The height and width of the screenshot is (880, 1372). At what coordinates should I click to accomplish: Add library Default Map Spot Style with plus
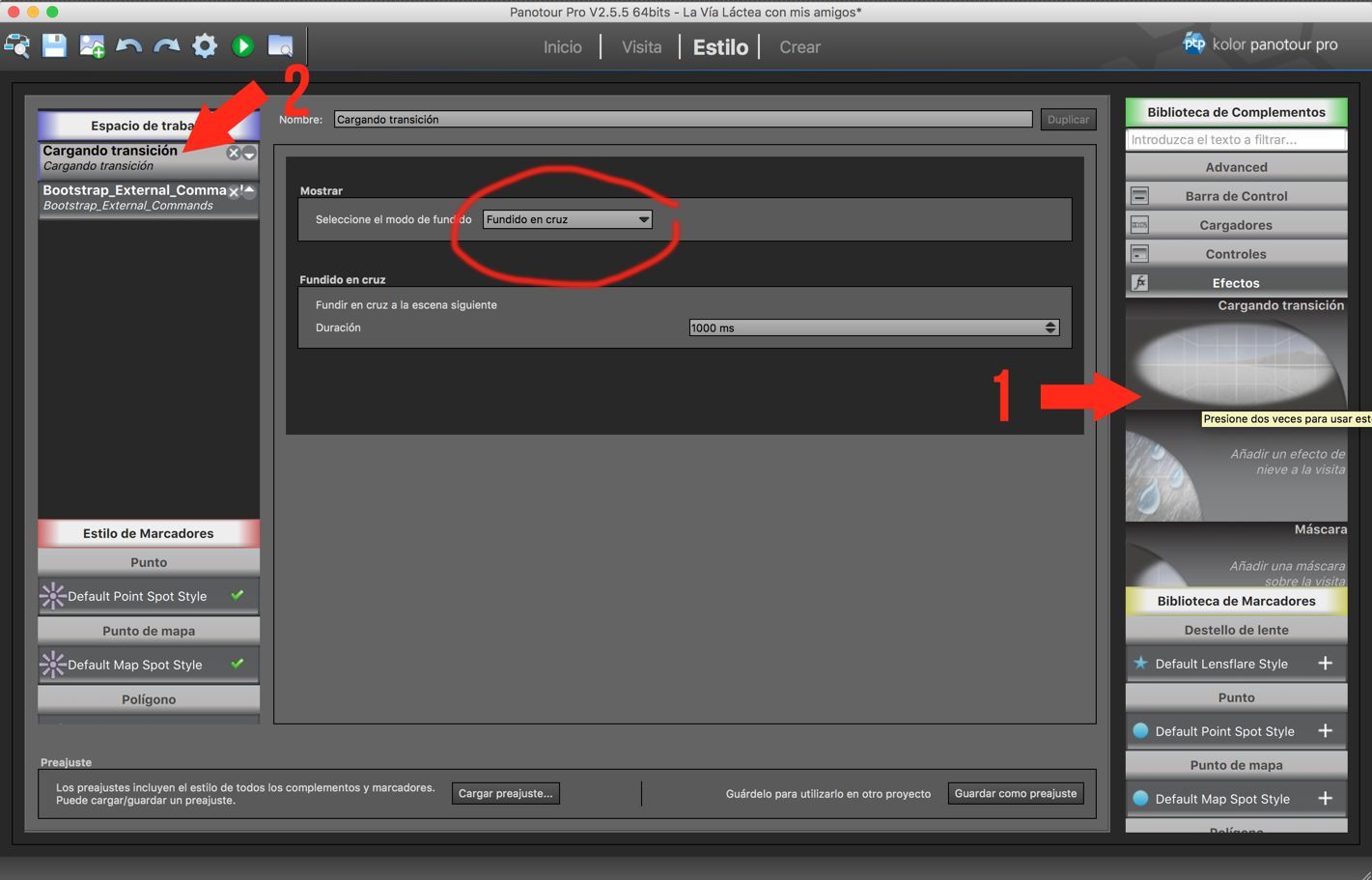point(1325,798)
